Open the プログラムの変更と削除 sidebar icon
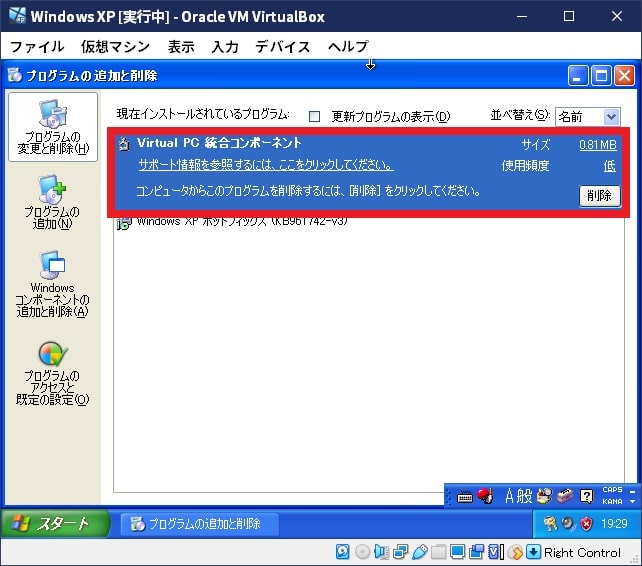Screen dimensions: 642x566 point(53,127)
